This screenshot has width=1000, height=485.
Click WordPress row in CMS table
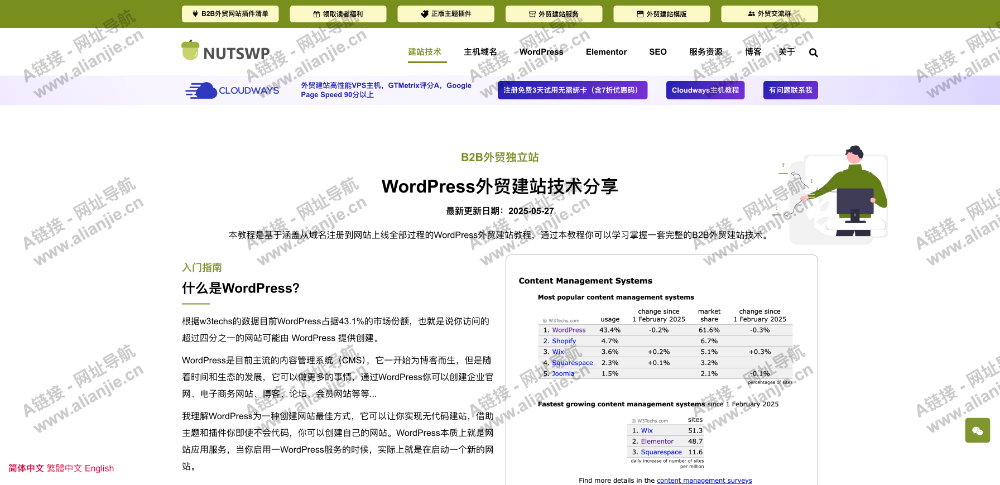tap(666, 330)
